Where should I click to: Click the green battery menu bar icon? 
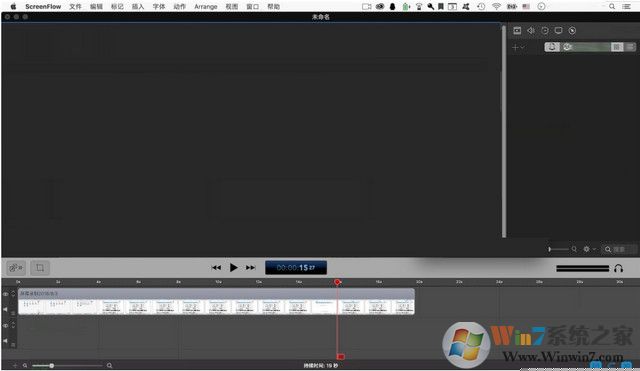click(406, 7)
